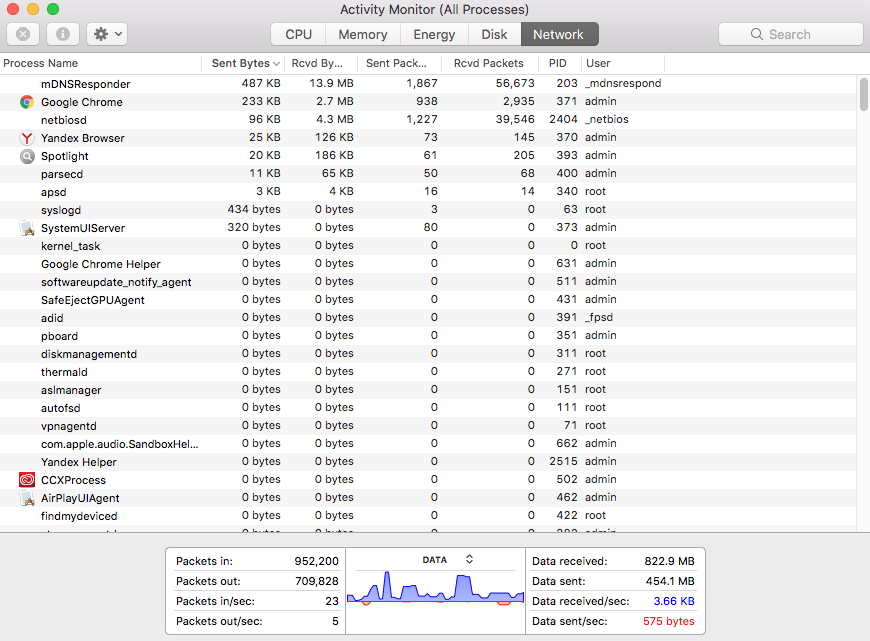Click the search magnifier icon
This screenshot has height=641, width=870.
point(756,34)
